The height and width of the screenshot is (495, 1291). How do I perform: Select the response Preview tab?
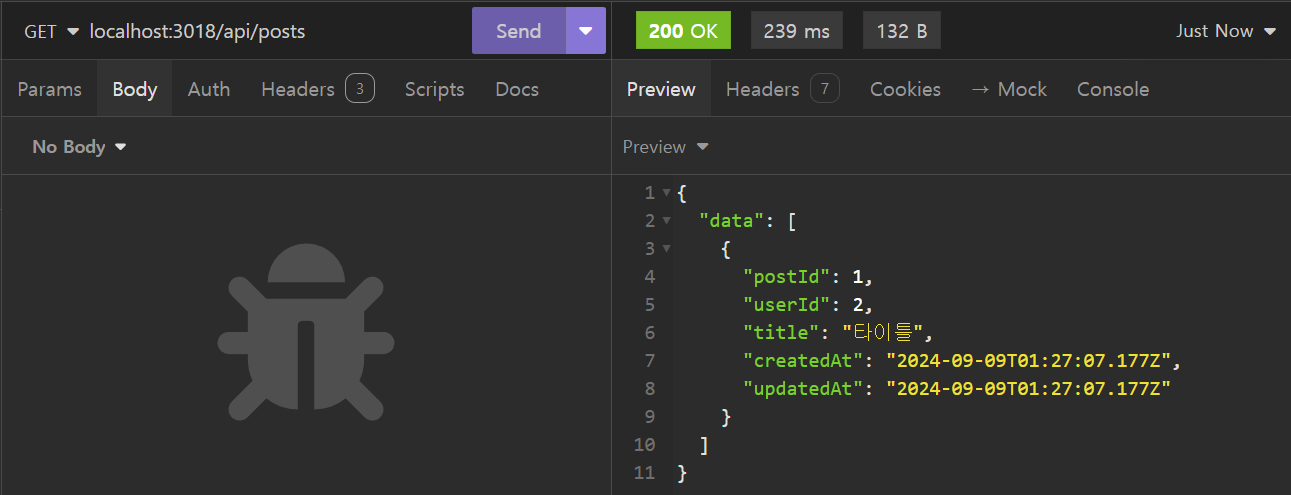pos(661,89)
